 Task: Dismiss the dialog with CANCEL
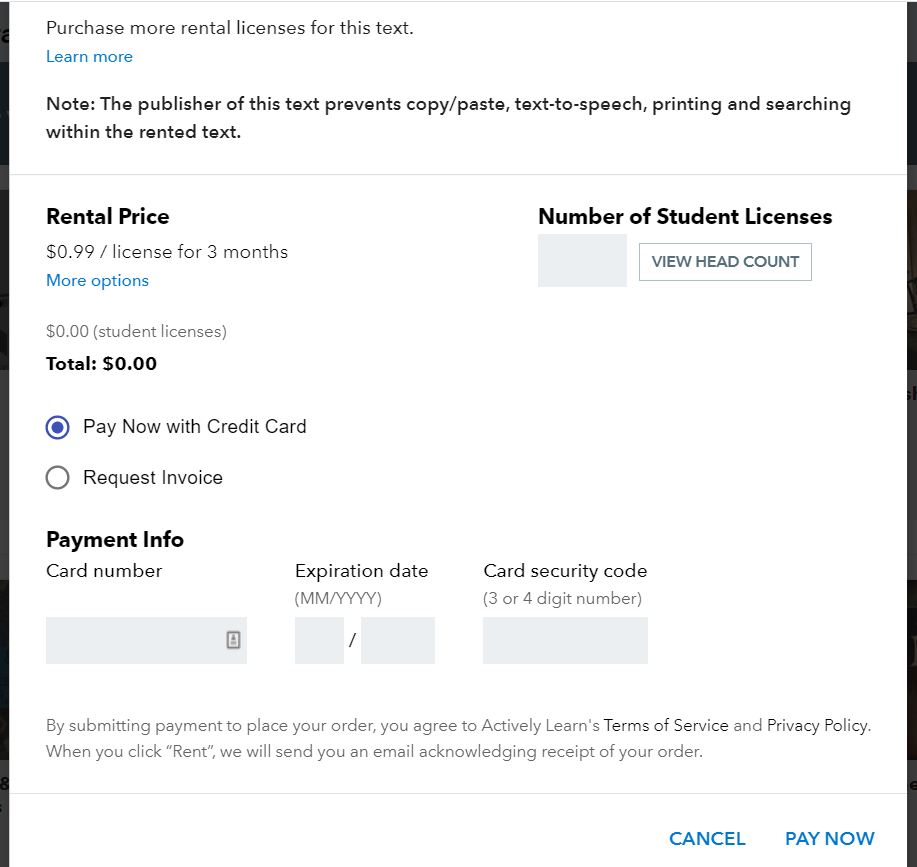707,839
